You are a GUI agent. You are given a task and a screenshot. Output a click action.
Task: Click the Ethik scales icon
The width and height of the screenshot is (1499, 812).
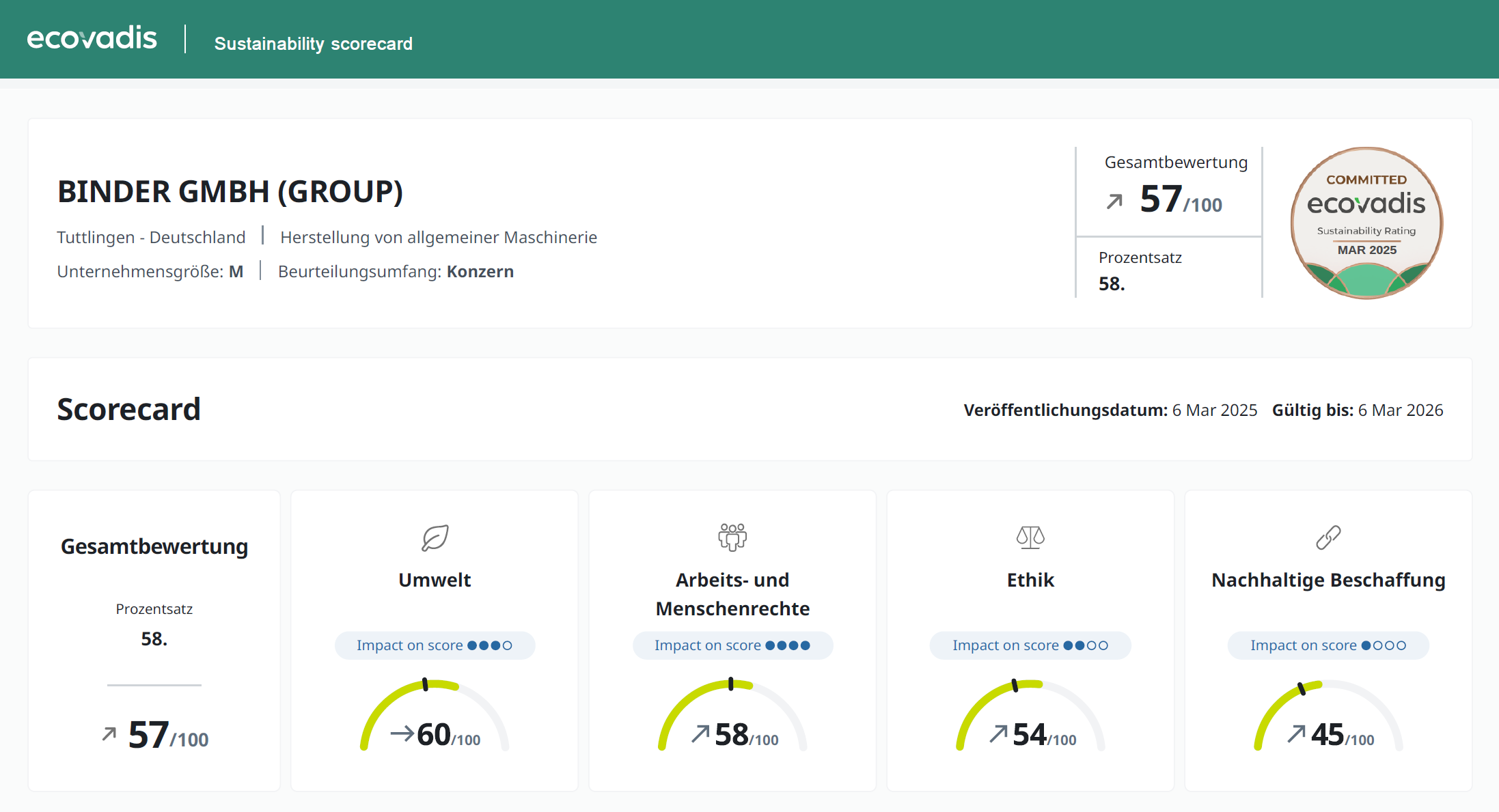click(x=1030, y=537)
